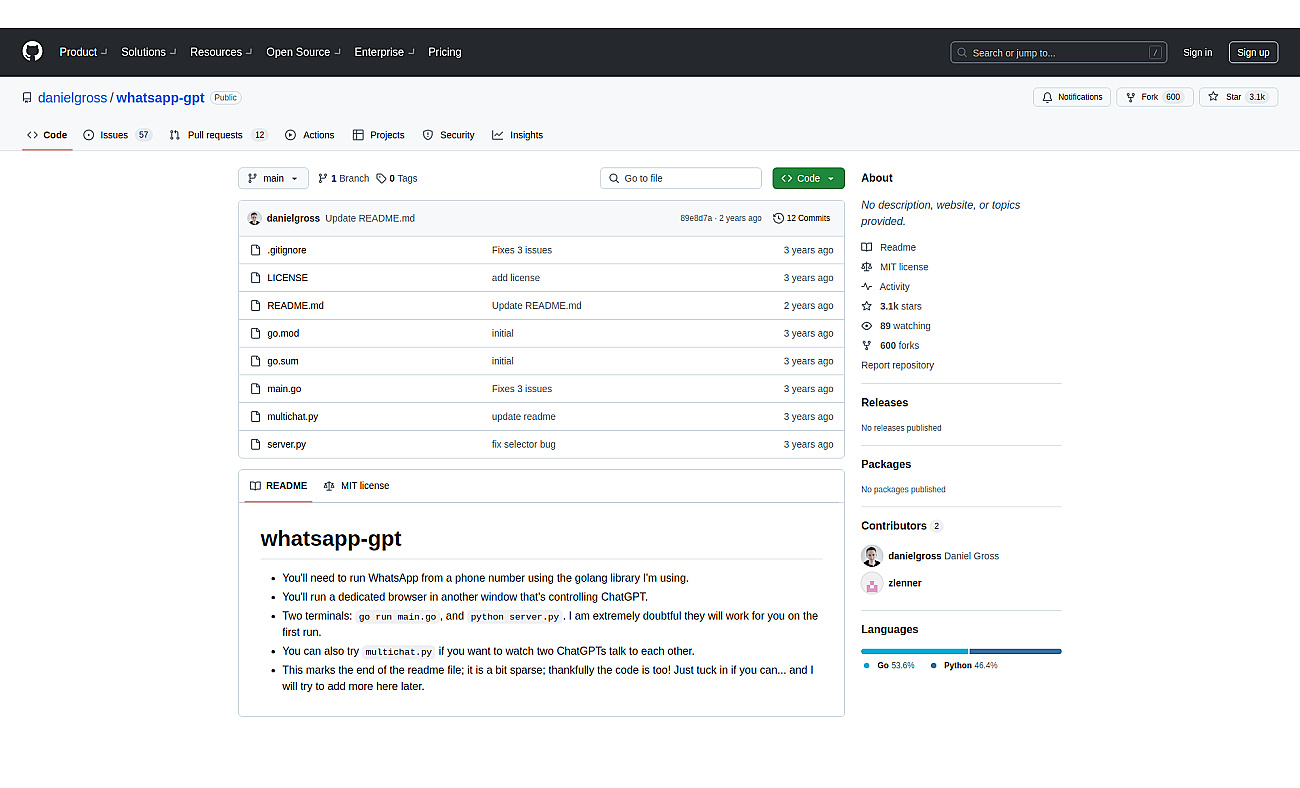
Task: Click the Sign in link
Action: click(x=1197, y=53)
